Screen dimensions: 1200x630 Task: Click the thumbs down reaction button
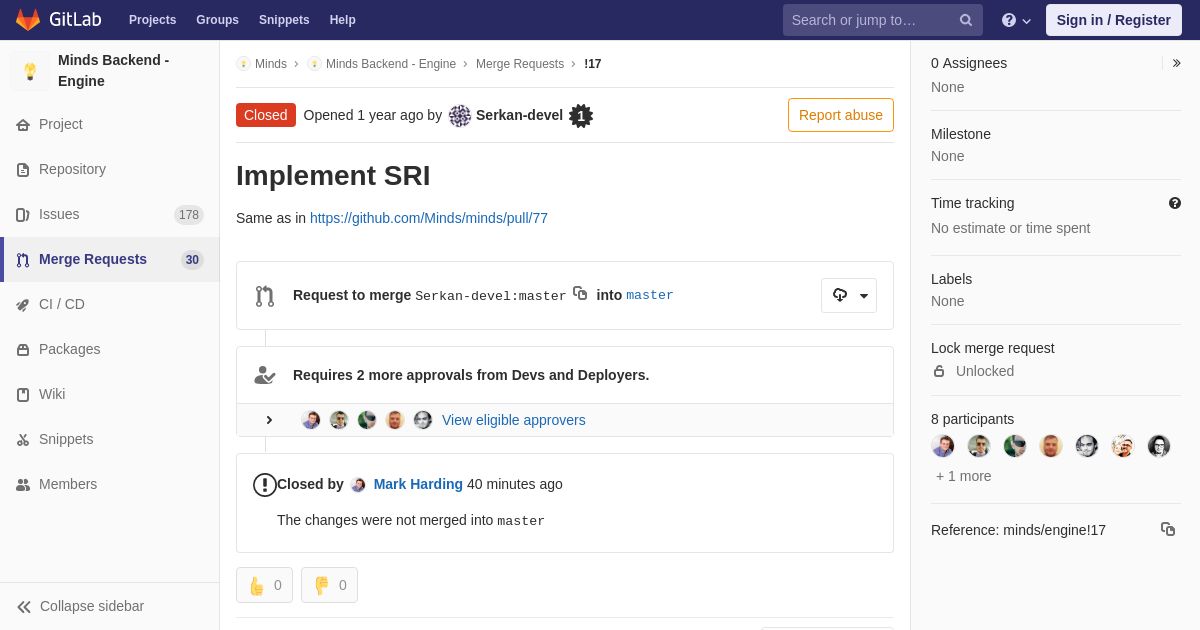[x=329, y=585]
